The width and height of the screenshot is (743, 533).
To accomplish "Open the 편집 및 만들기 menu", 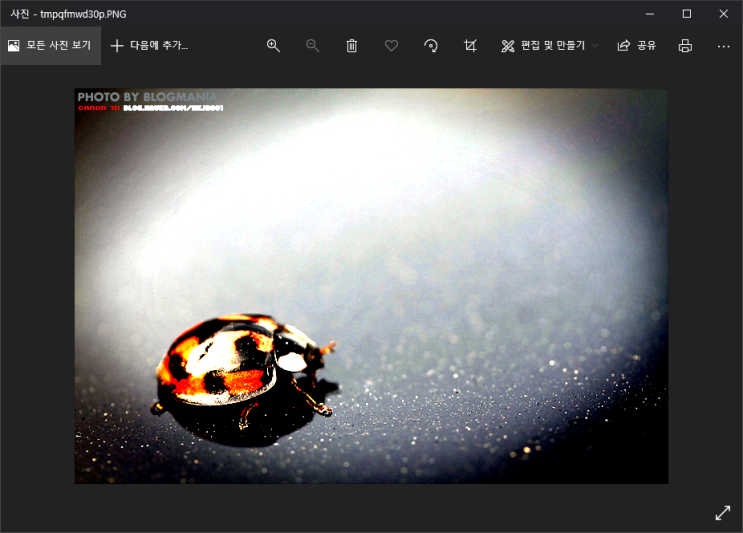I will tap(549, 45).
